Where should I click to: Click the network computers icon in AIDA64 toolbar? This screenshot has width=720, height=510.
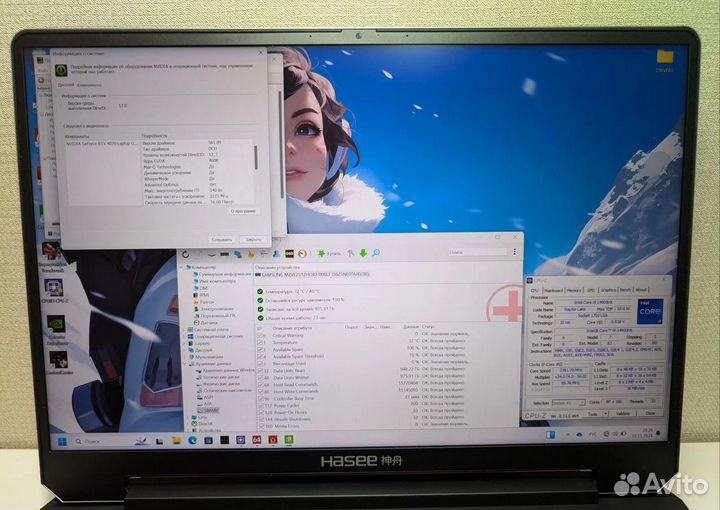point(238,254)
